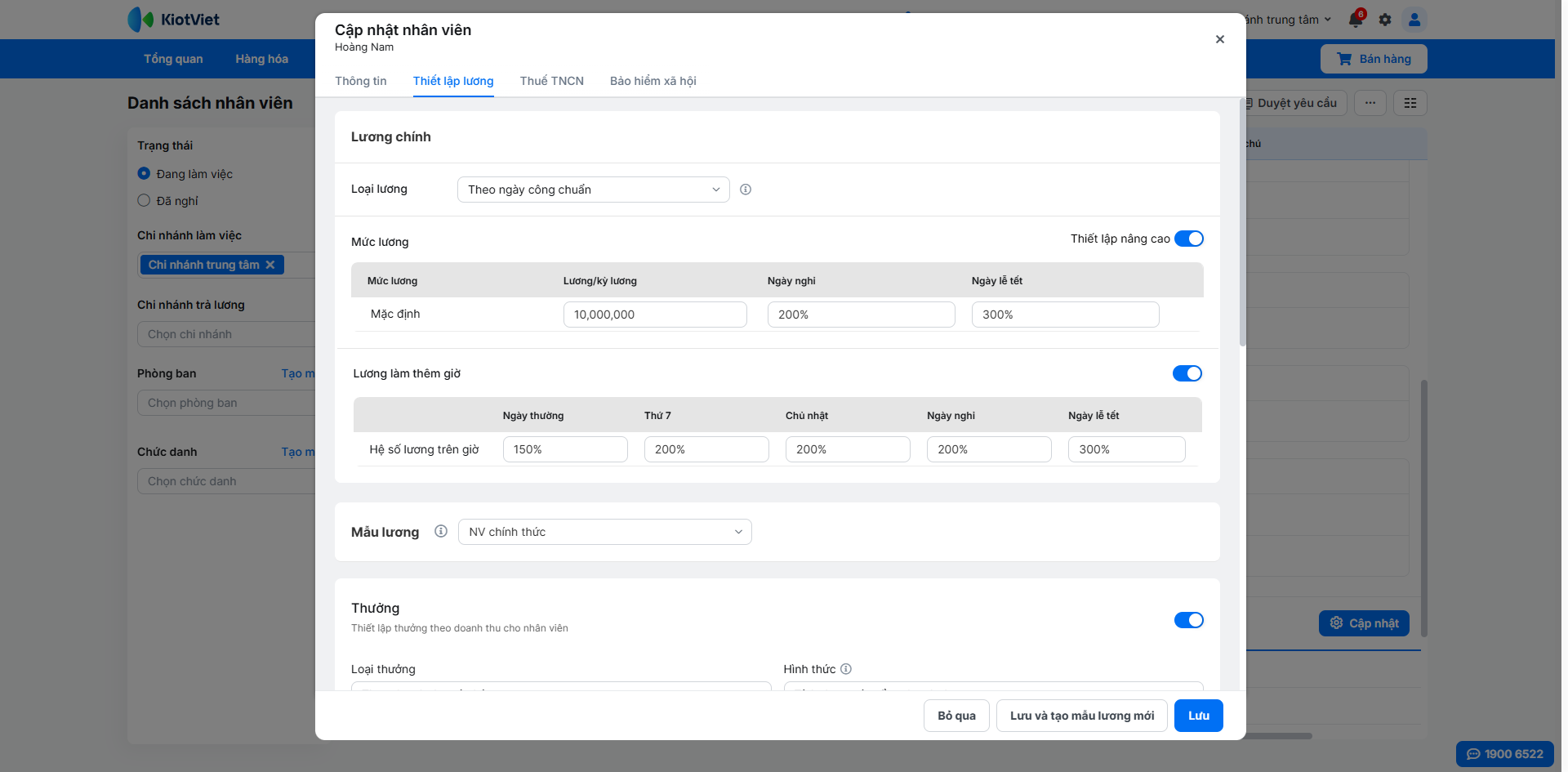Click Ngày nghỉ field in Mức lương row
The height and width of the screenshot is (772, 1568).
862,315
